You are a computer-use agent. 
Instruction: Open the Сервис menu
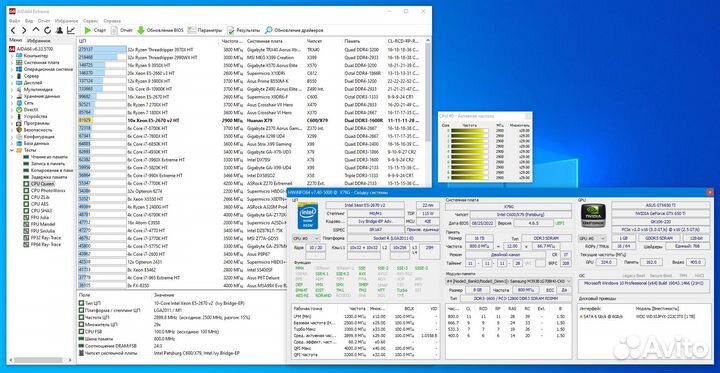coord(90,21)
